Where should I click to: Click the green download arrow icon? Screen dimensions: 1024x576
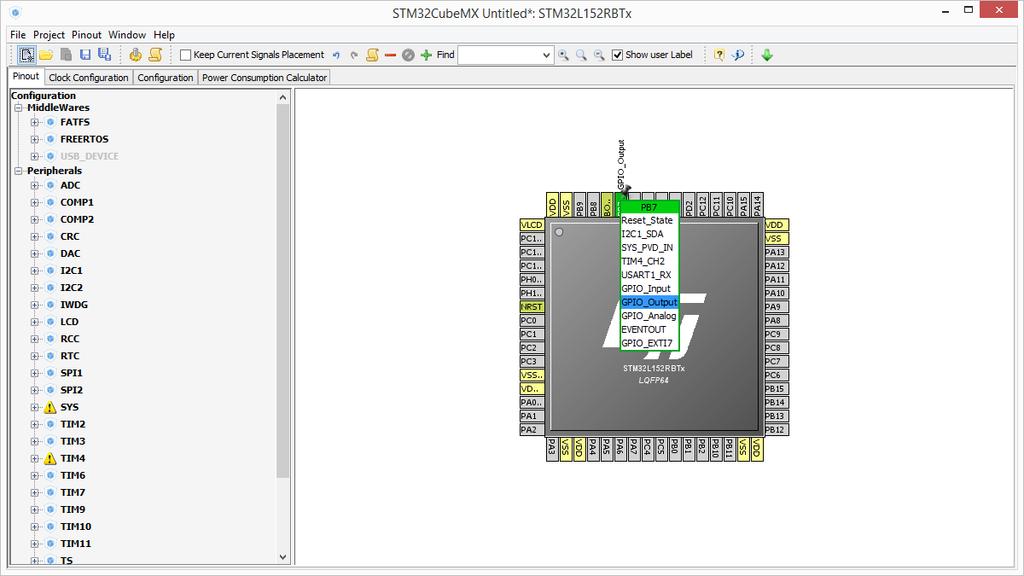coord(767,55)
